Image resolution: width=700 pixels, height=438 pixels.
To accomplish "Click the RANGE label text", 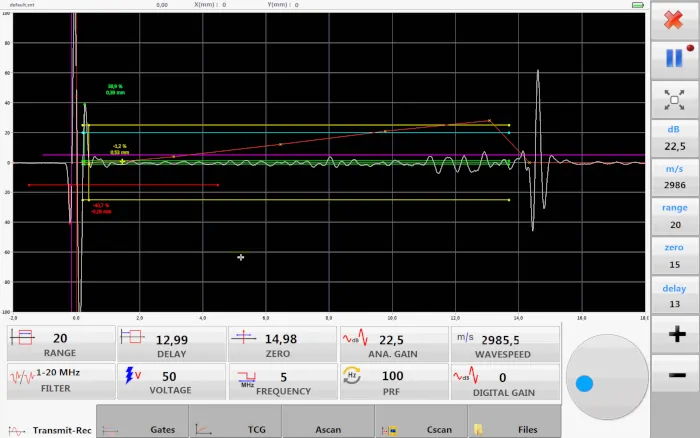I will [x=60, y=353].
